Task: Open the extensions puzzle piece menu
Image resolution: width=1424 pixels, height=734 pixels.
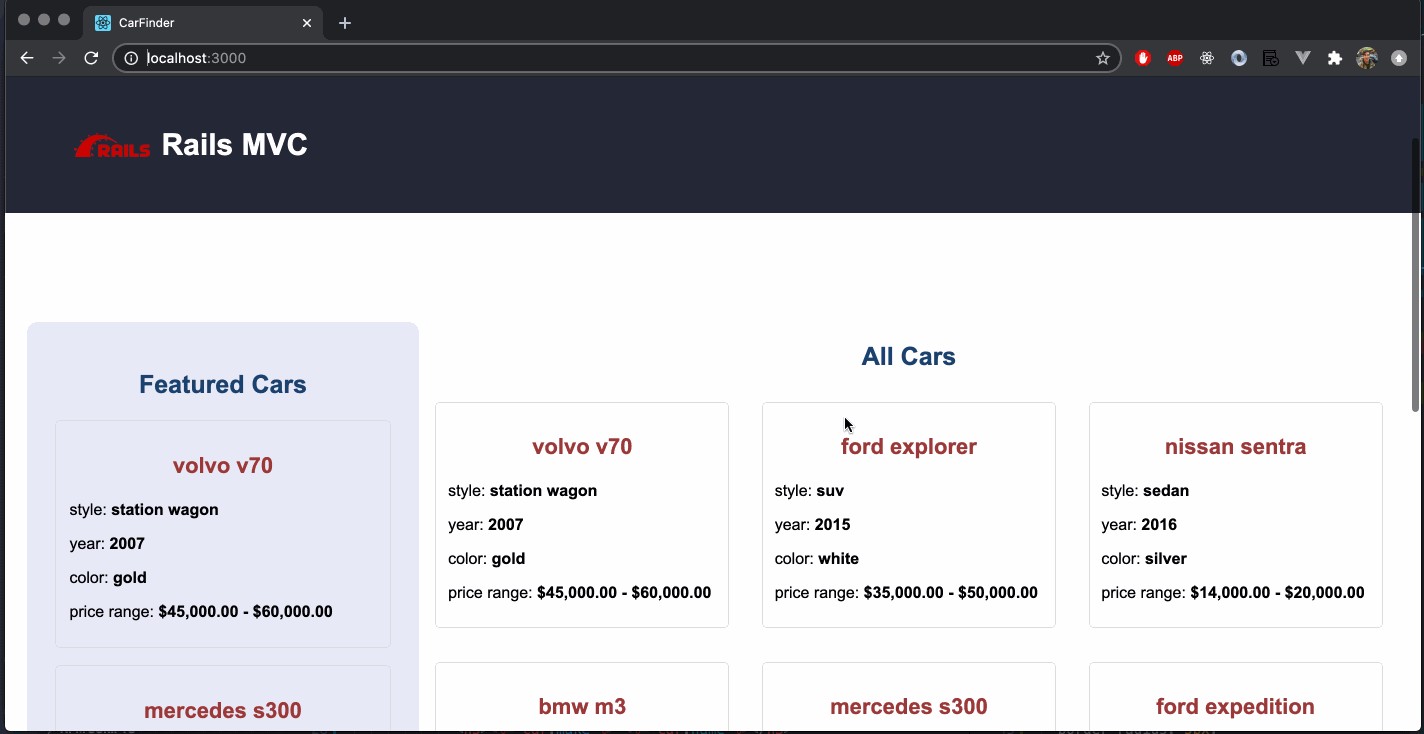Action: tap(1335, 58)
